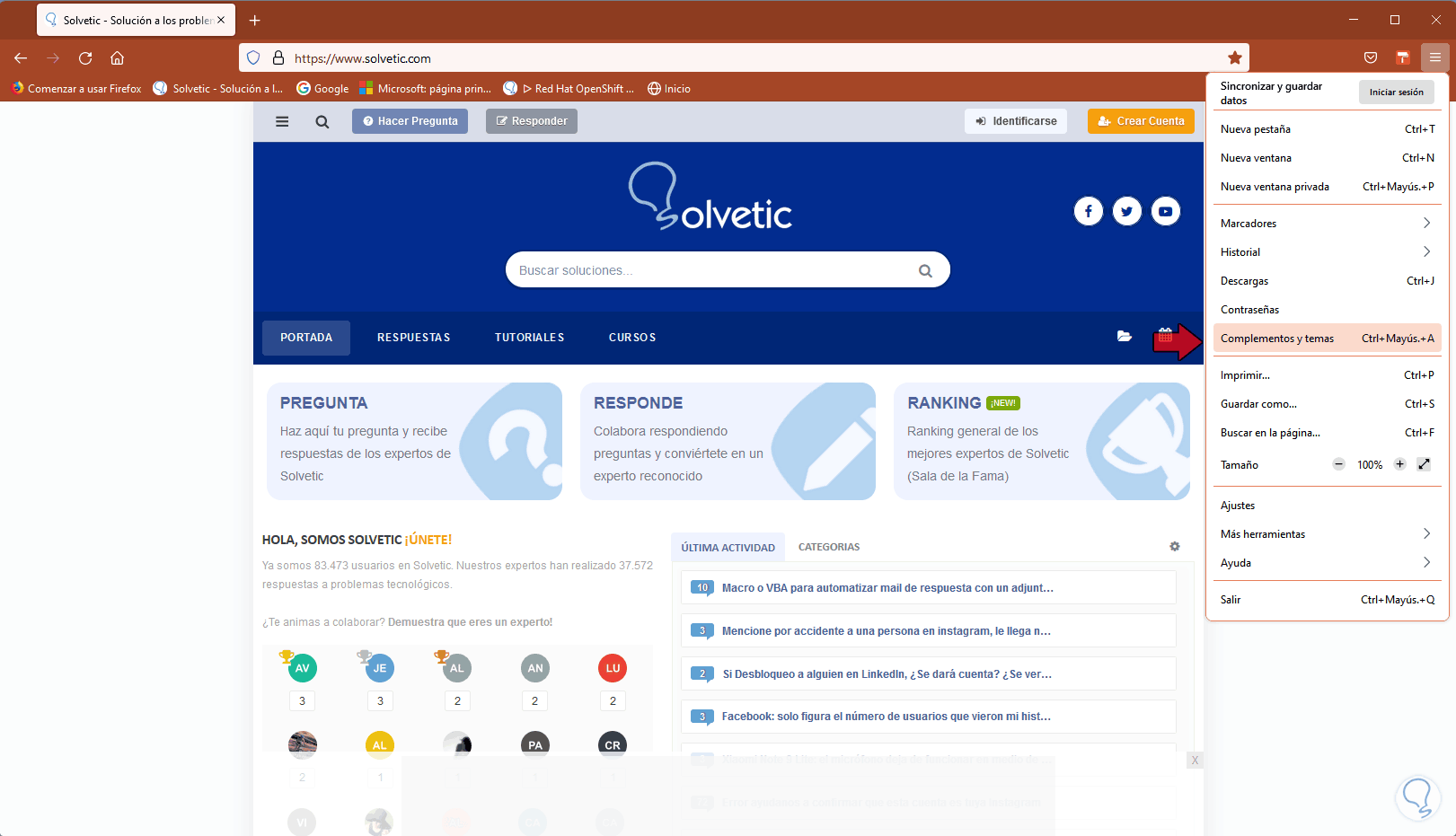Viewport: 1456px width, 836px height.
Task: Select the JE user avatar
Action: (380, 668)
